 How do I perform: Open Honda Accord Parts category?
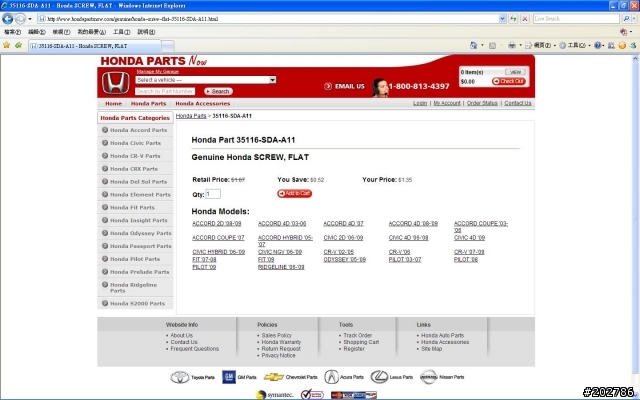138,130
